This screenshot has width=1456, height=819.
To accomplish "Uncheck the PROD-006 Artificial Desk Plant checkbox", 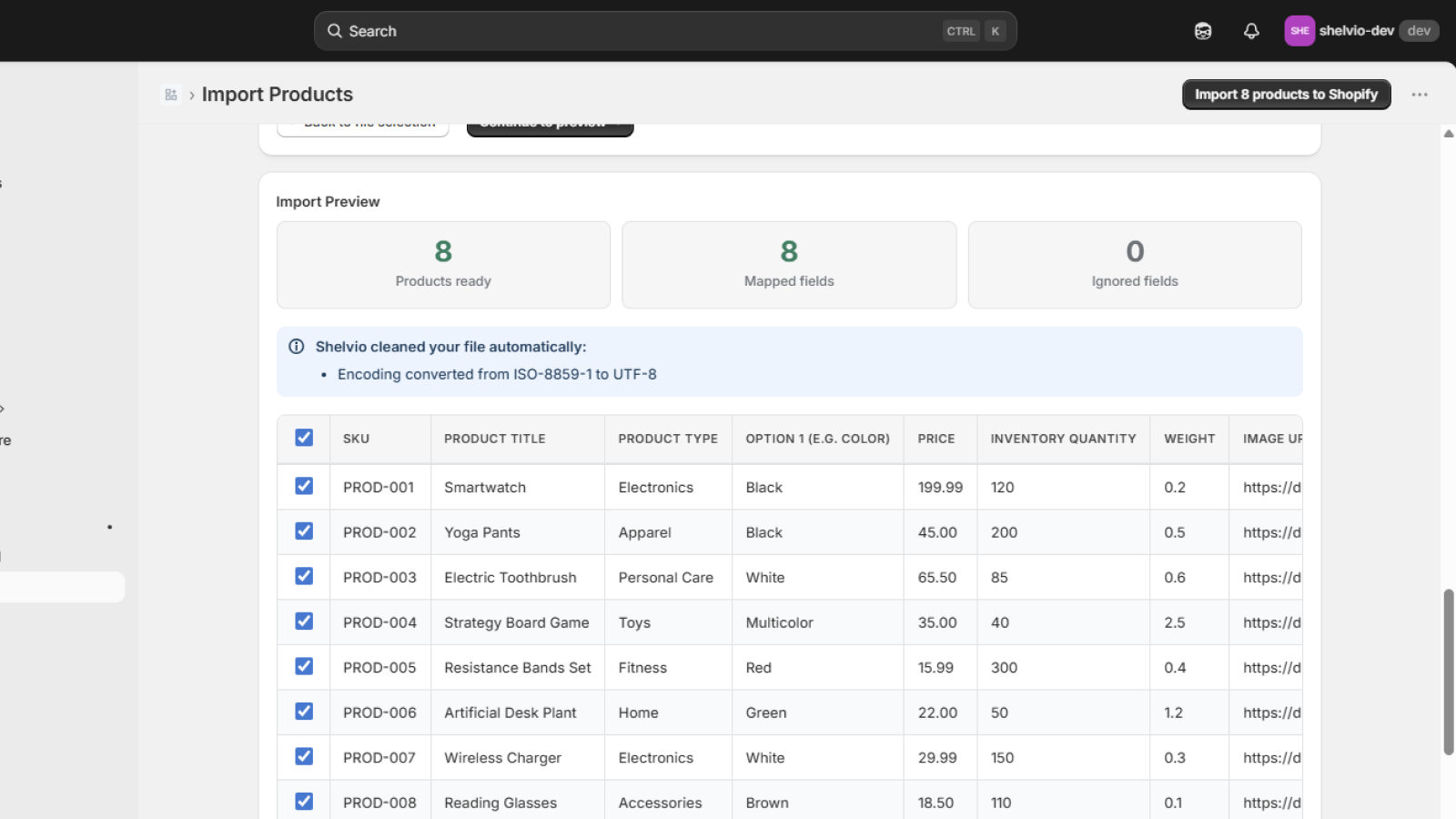I will pos(304,712).
